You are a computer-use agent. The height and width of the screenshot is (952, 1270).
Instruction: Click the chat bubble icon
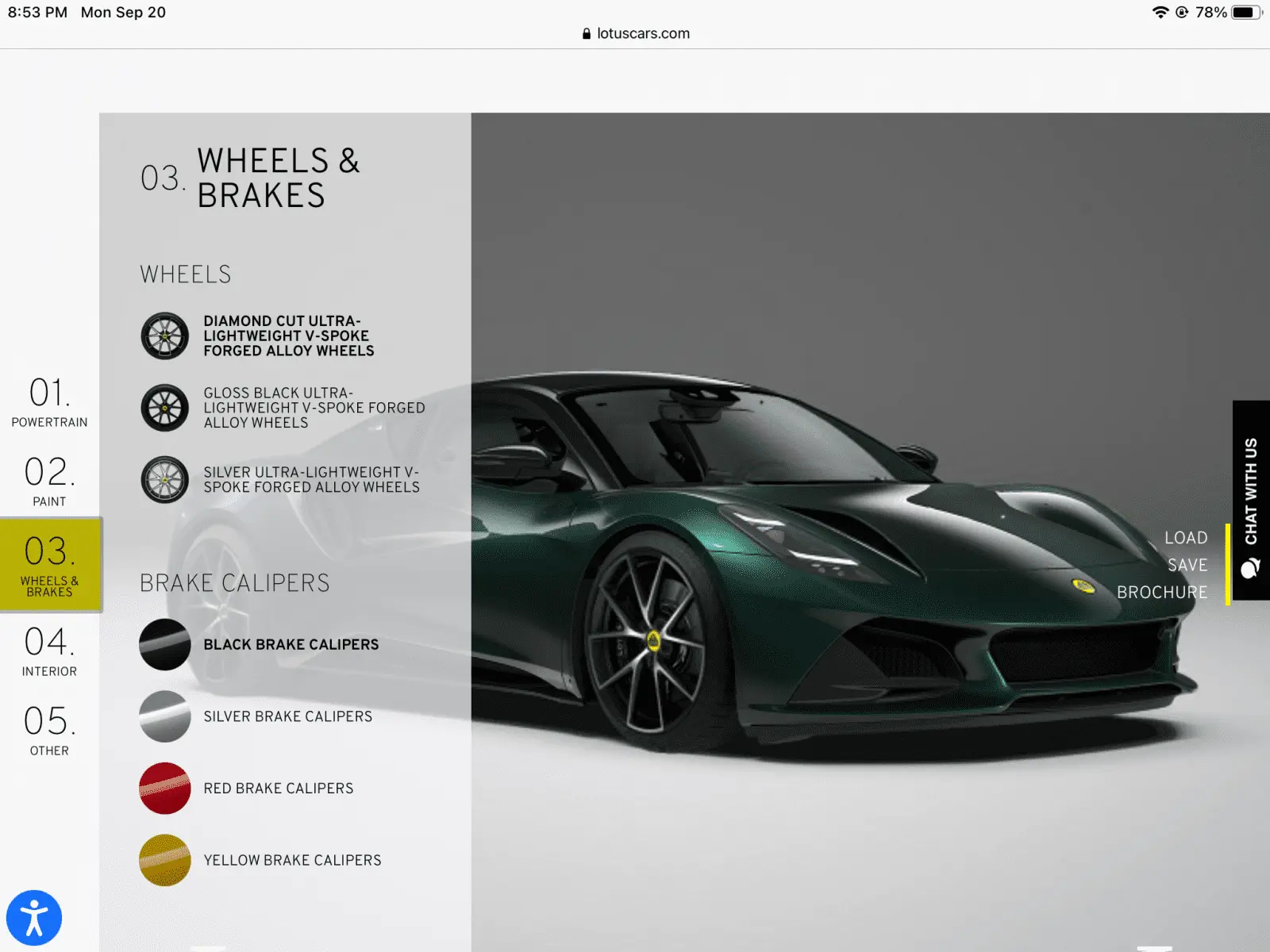[1250, 568]
